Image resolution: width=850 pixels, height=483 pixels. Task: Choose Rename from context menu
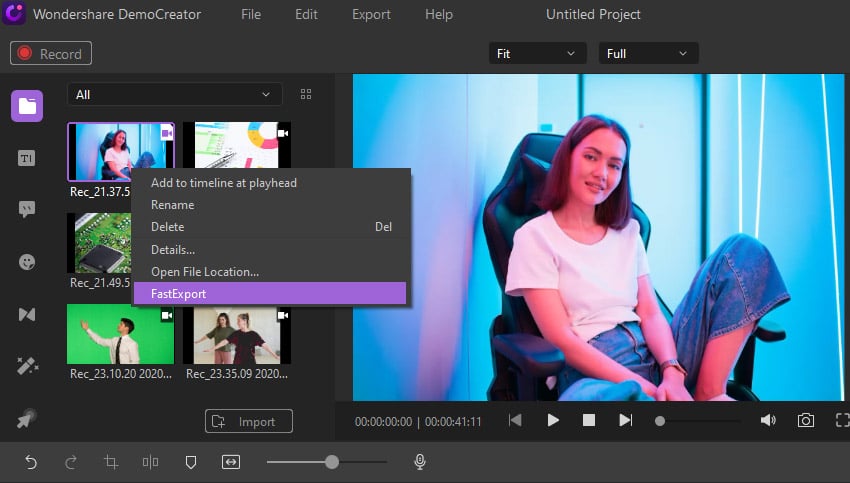coord(269,205)
